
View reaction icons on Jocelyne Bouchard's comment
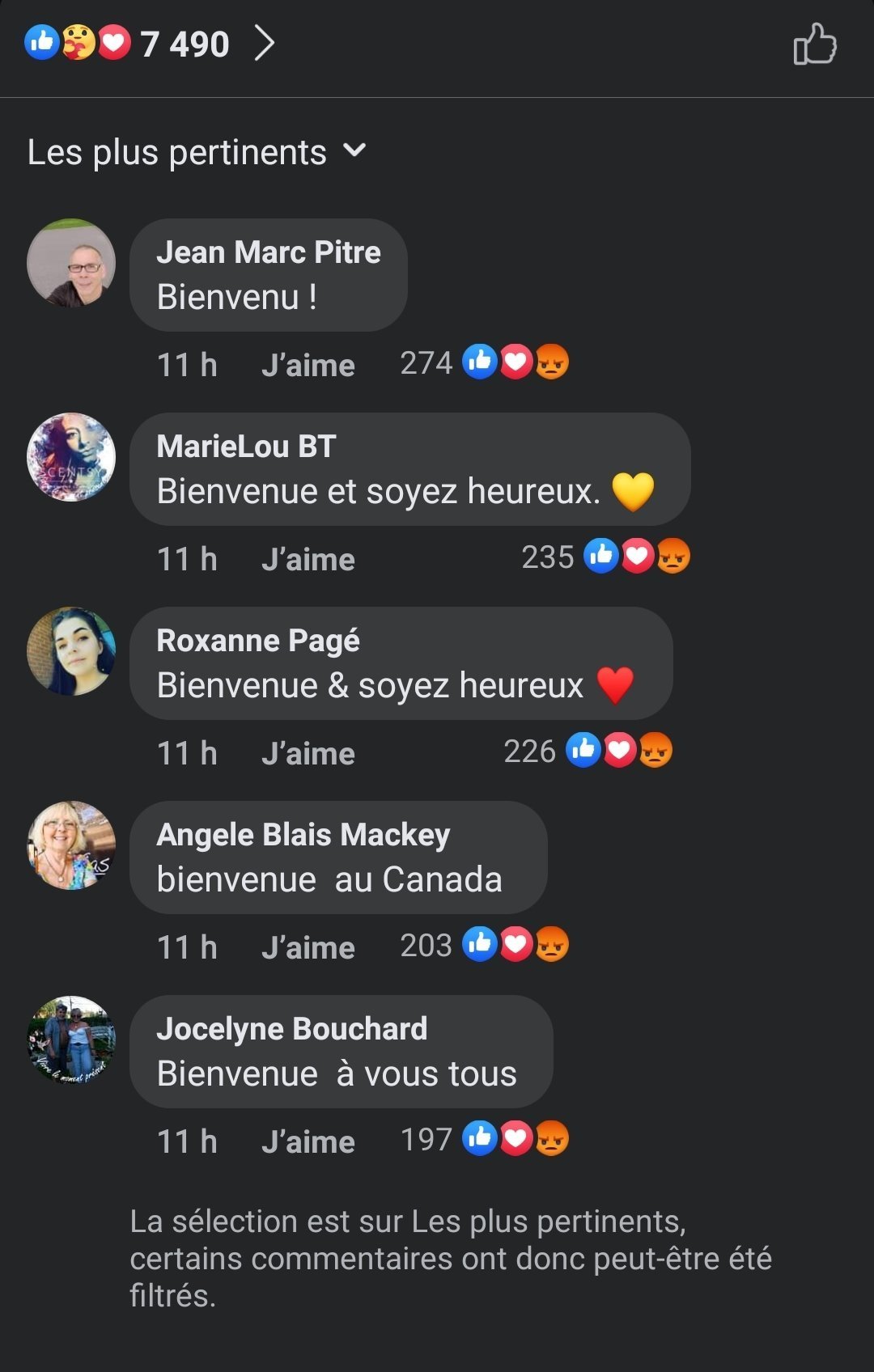pyautogui.click(x=515, y=1139)
